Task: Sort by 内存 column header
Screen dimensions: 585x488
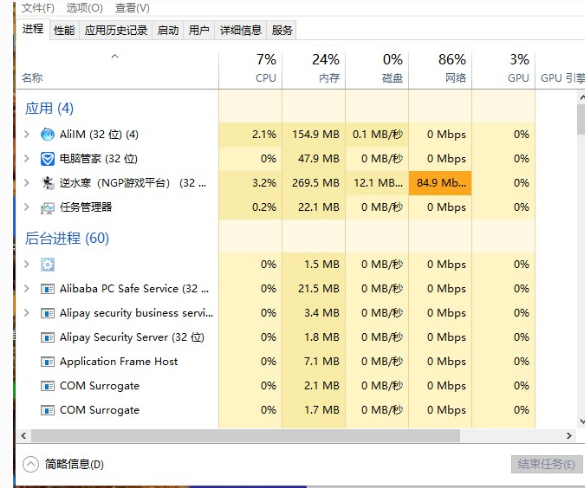Action: point(314,69)
